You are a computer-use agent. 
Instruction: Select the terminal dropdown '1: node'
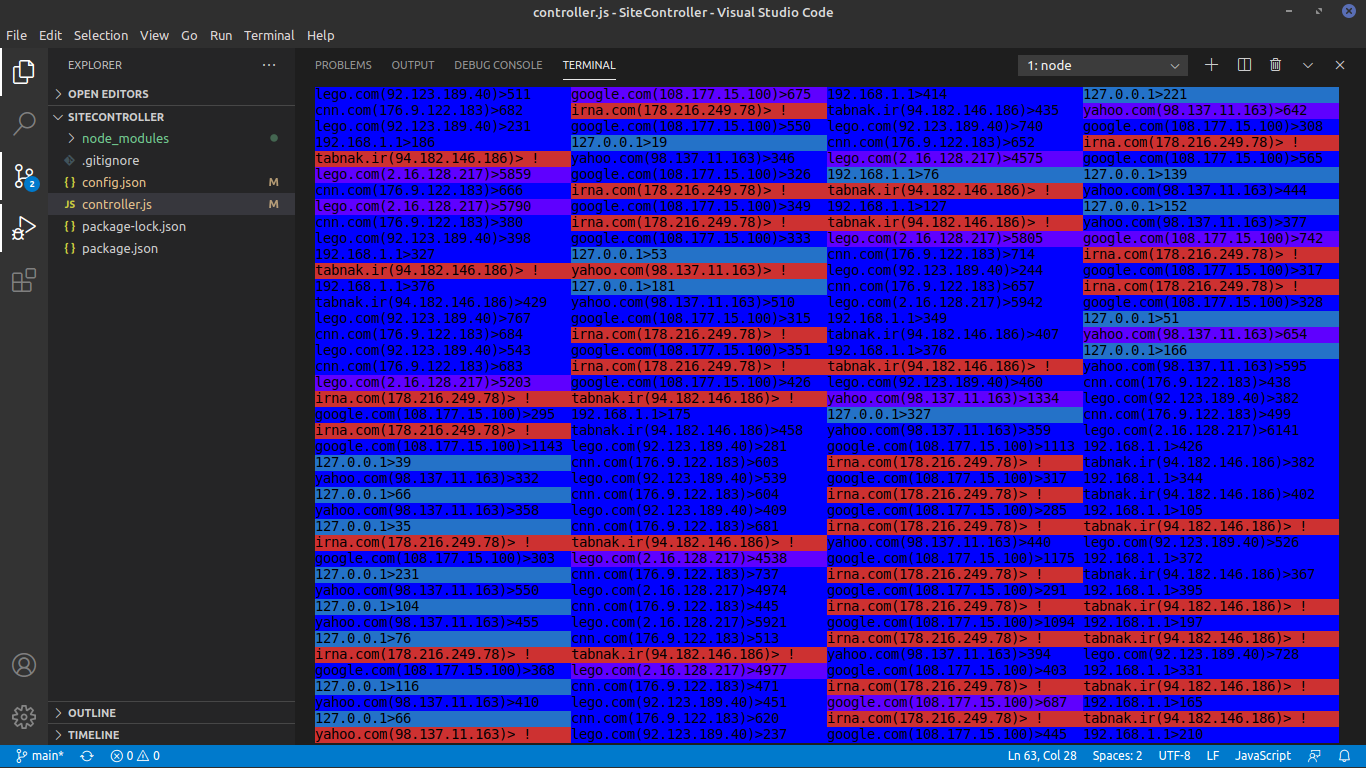(x=1103, y=65)
